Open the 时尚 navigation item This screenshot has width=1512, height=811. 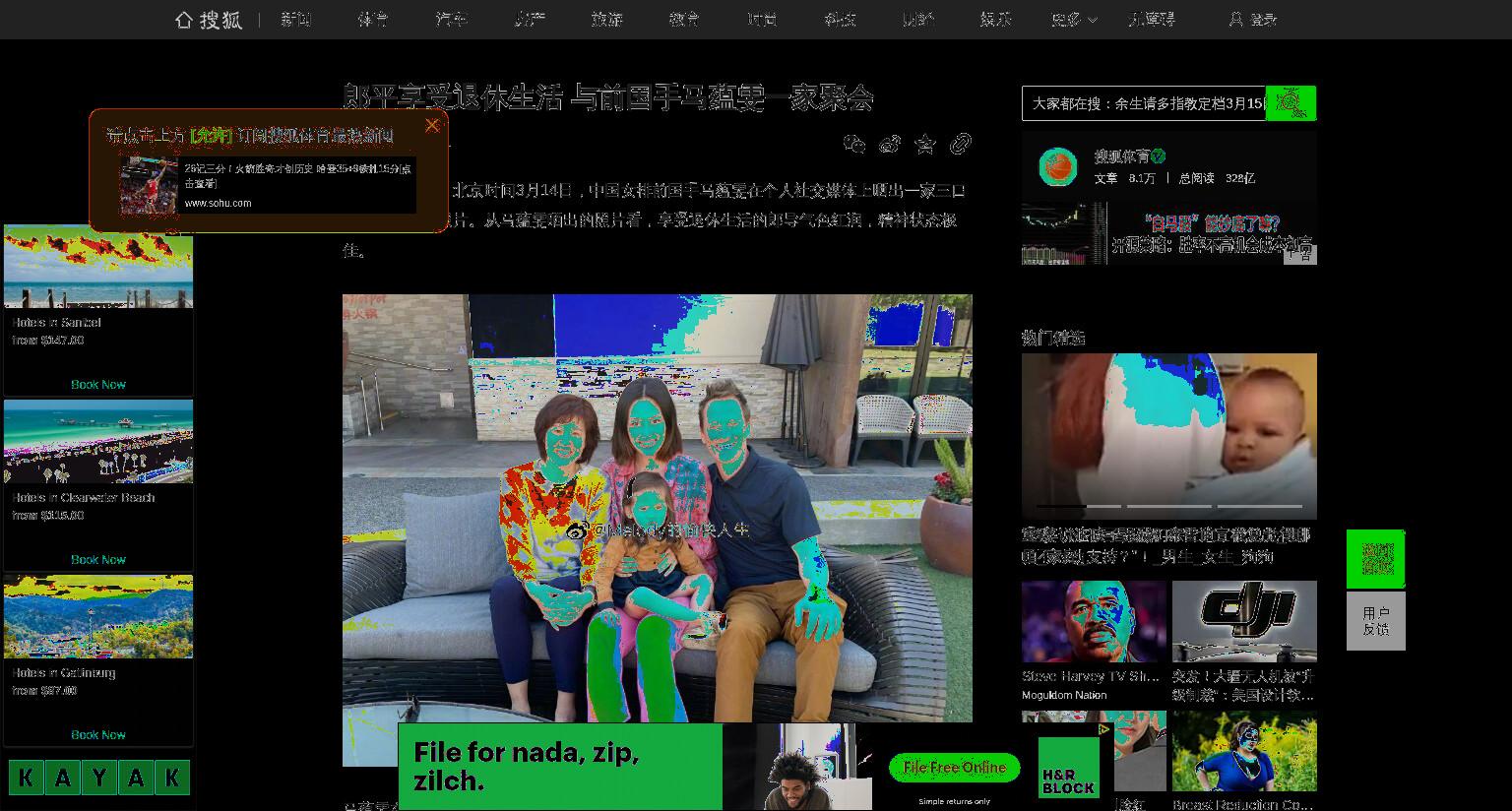(x=762, y=20)
